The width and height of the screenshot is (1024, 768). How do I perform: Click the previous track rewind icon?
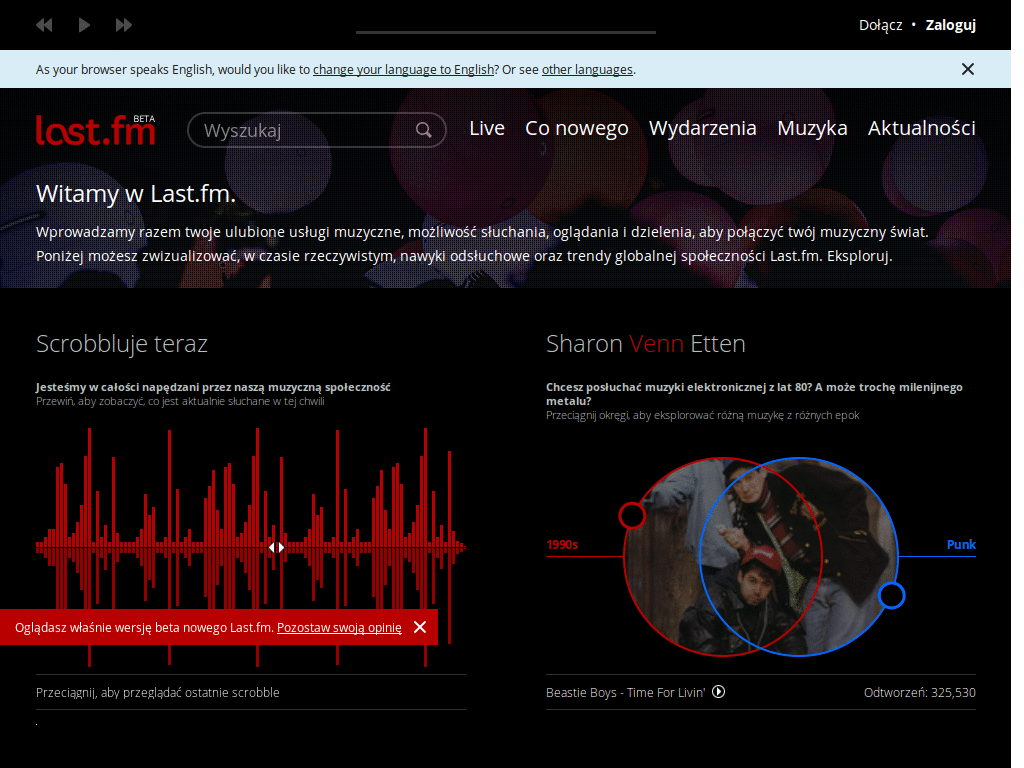(44, 25)
